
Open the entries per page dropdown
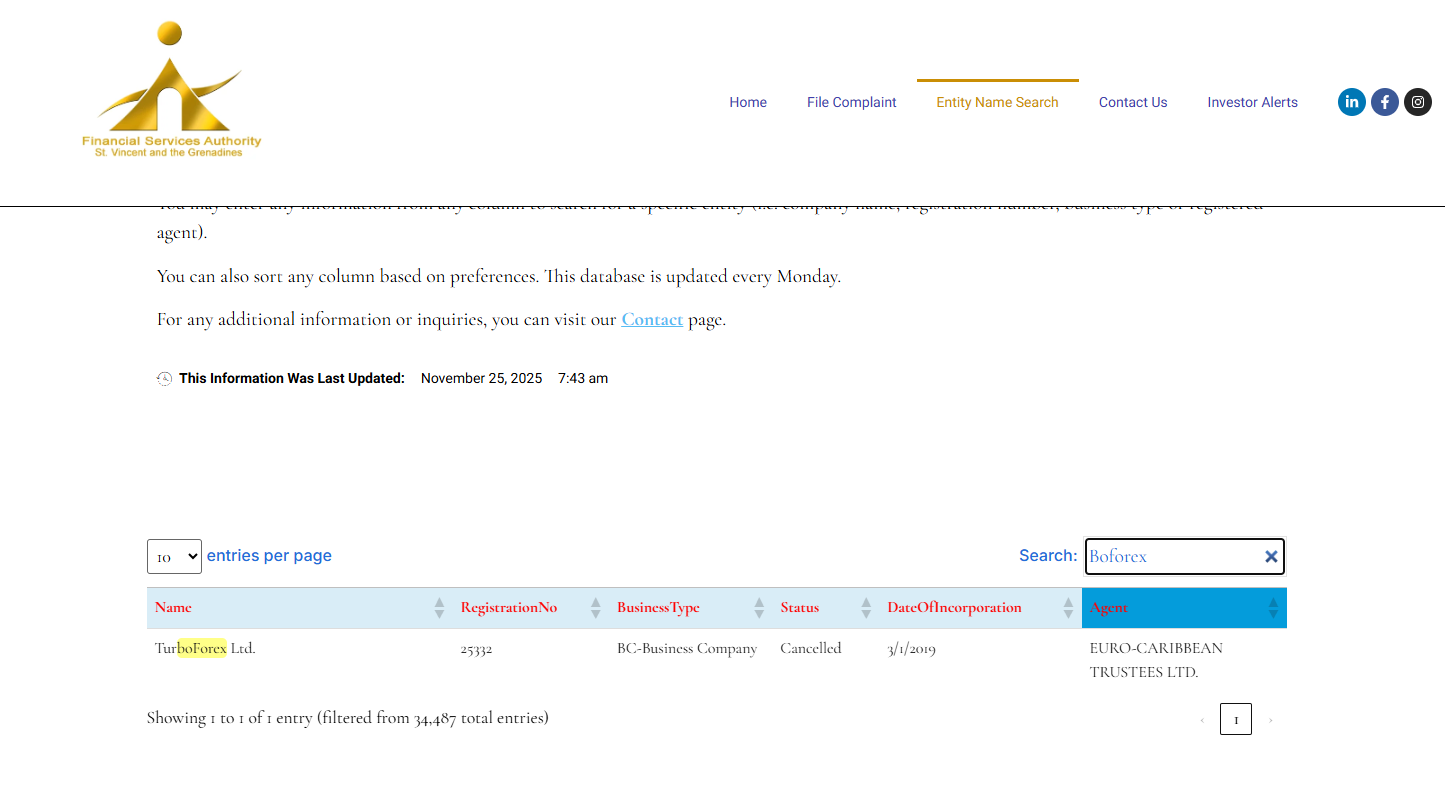[x=174, y=557]
